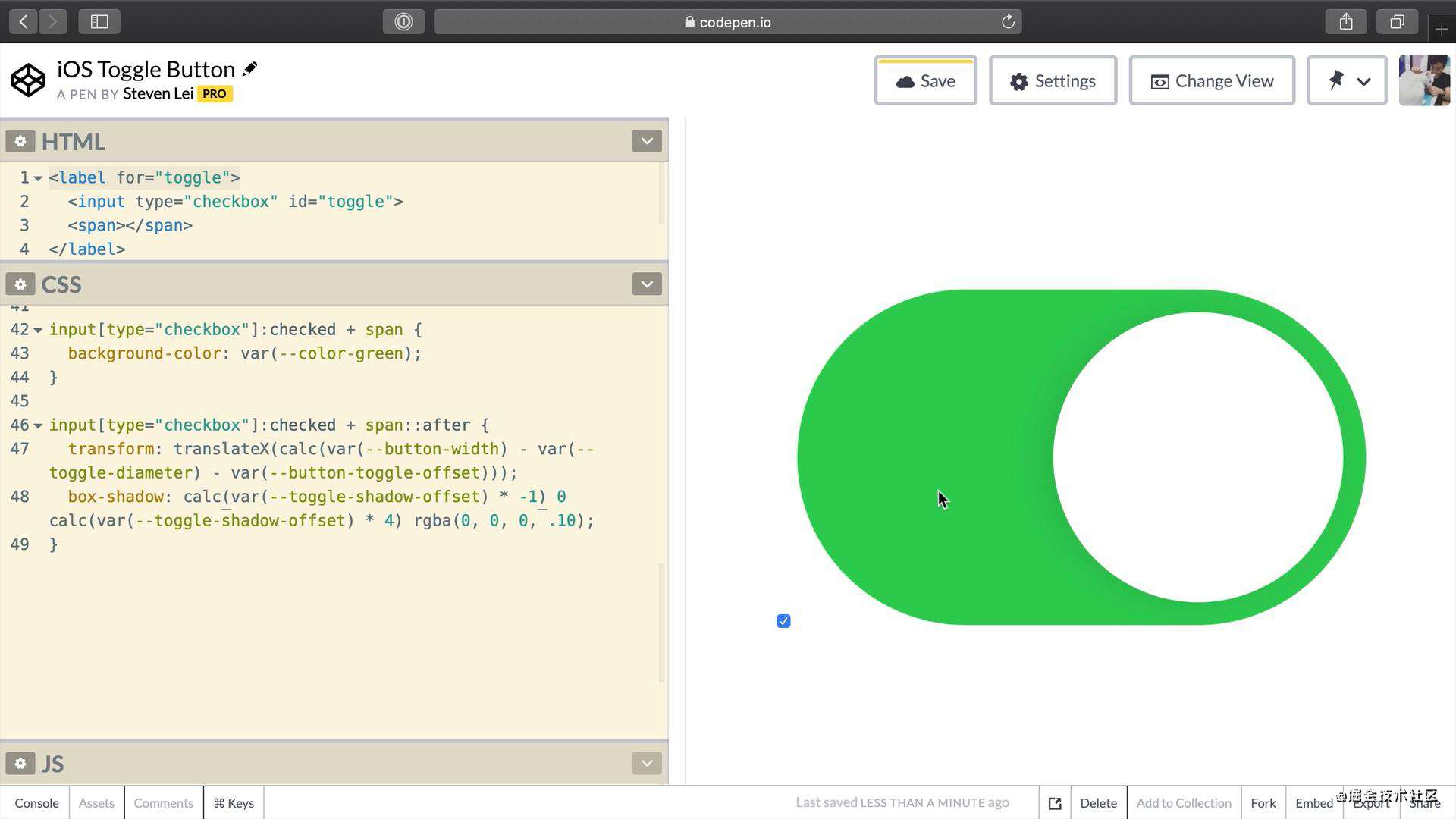Screen dimensions: 1456x819
Task: Open the Assets tab
Action: click(96, 803)
